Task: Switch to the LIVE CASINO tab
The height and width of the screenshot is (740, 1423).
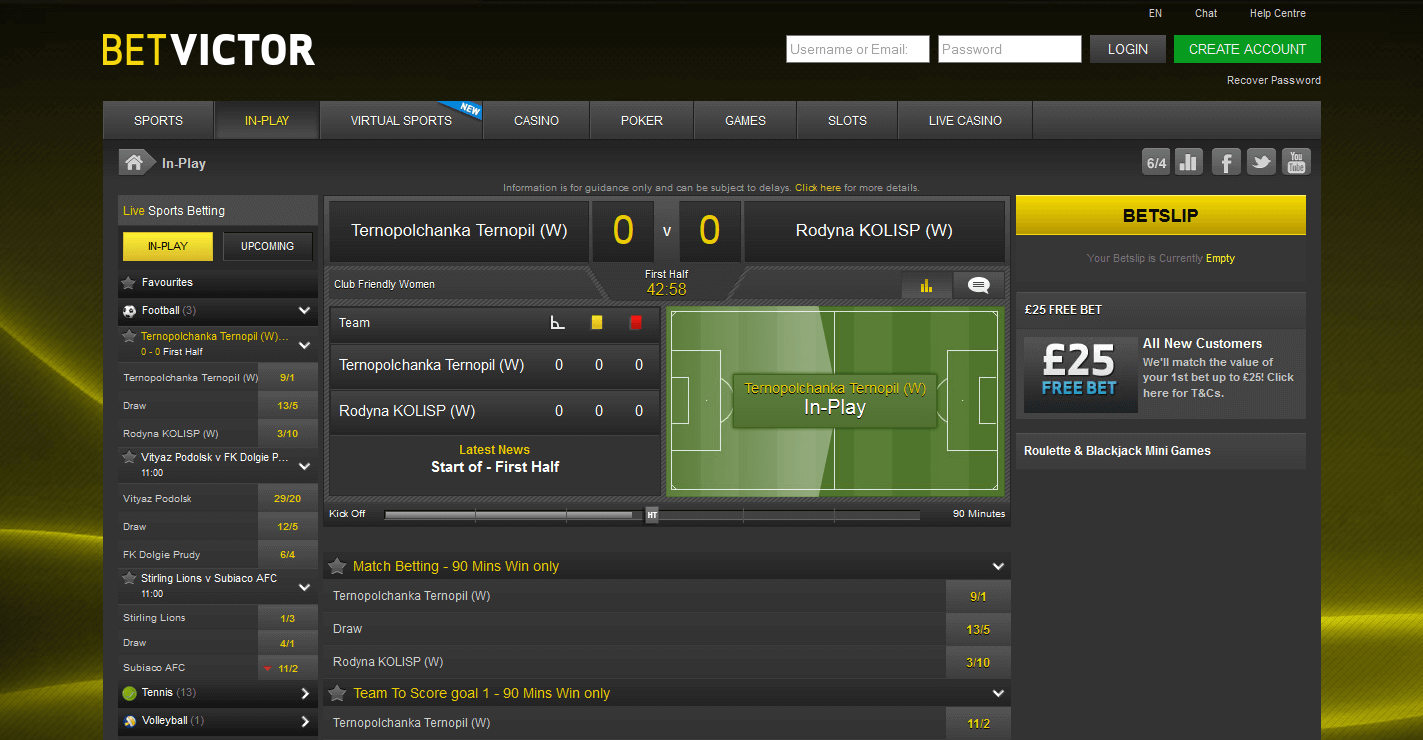Action: click(x=965, y=120)
